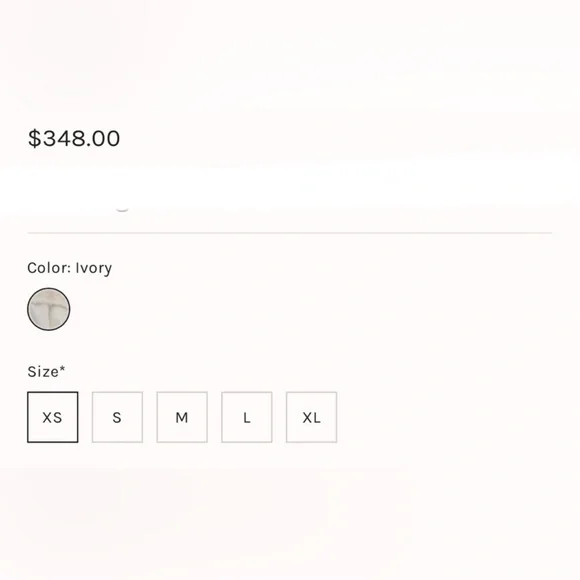This screenshot has width=580, height=580.
Task: Click the horizontal divider above Color
Action: point(290,233)
